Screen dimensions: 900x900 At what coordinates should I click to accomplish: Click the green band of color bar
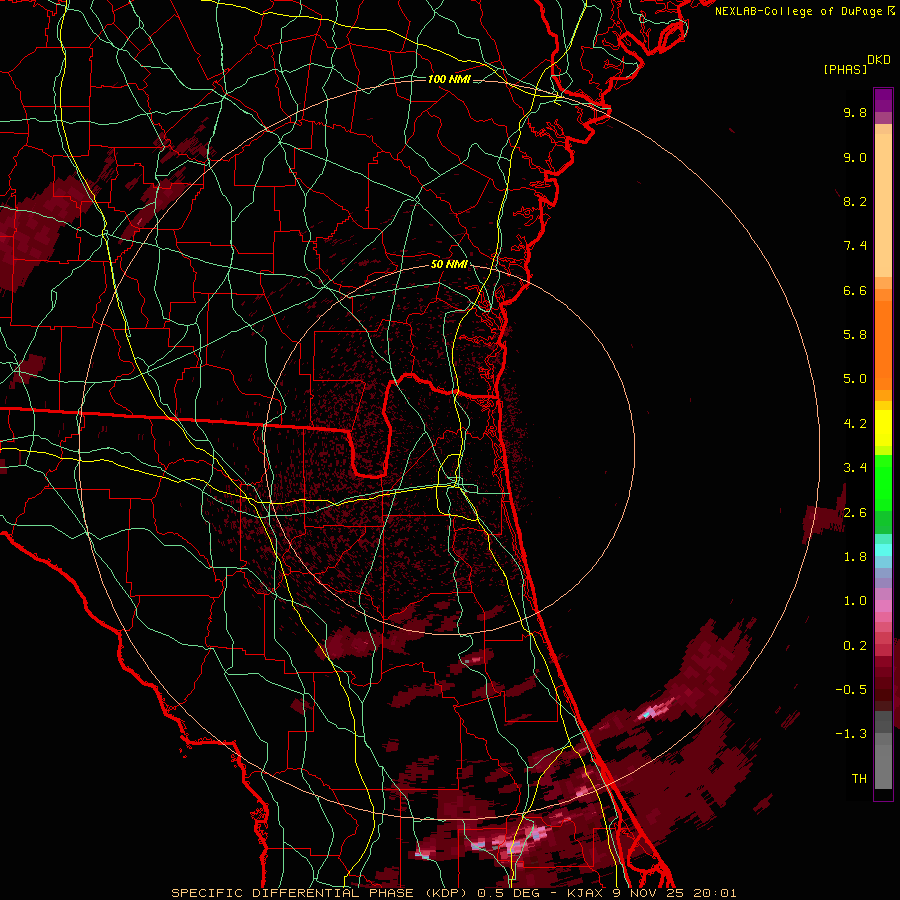[883, 482]
